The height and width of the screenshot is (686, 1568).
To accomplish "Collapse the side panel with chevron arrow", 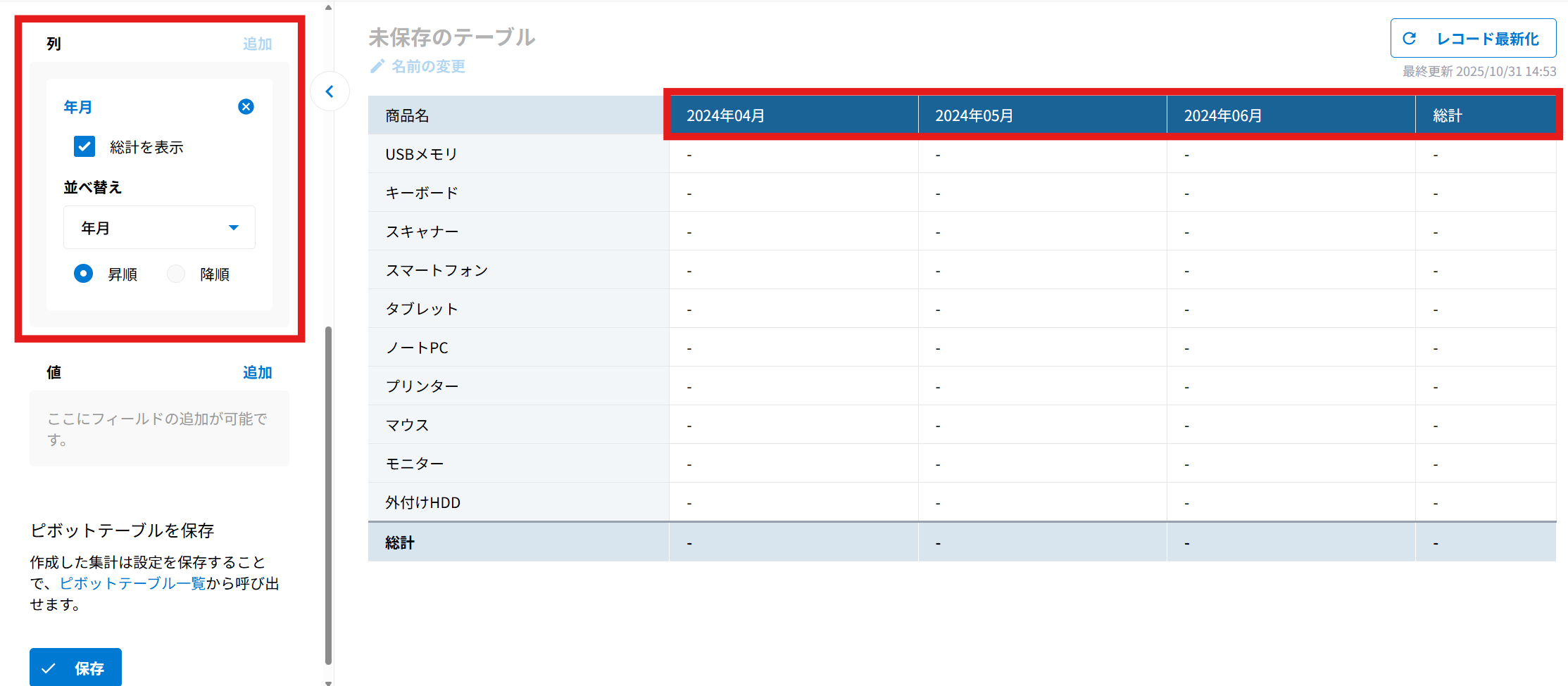I will pos(330,91).
